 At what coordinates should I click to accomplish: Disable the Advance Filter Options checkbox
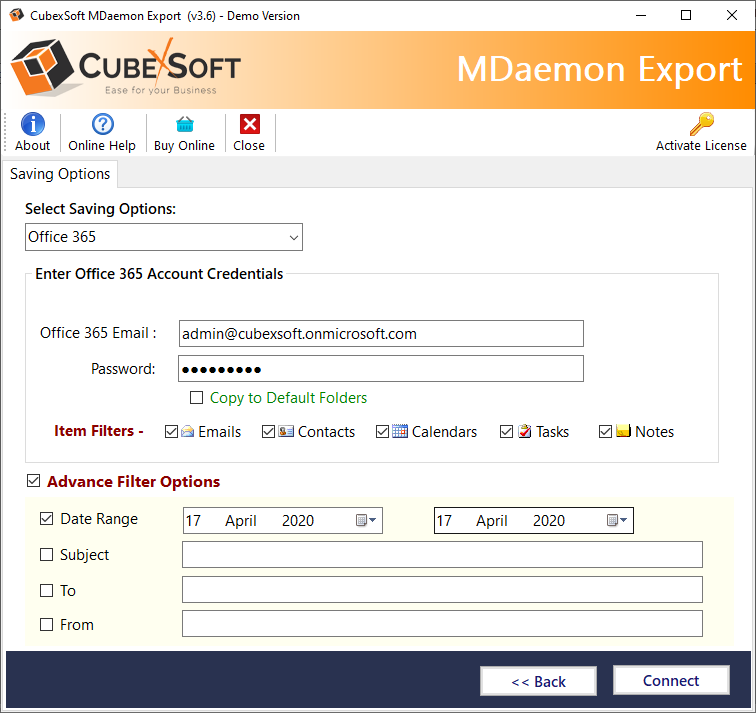(x=34, y=482)
